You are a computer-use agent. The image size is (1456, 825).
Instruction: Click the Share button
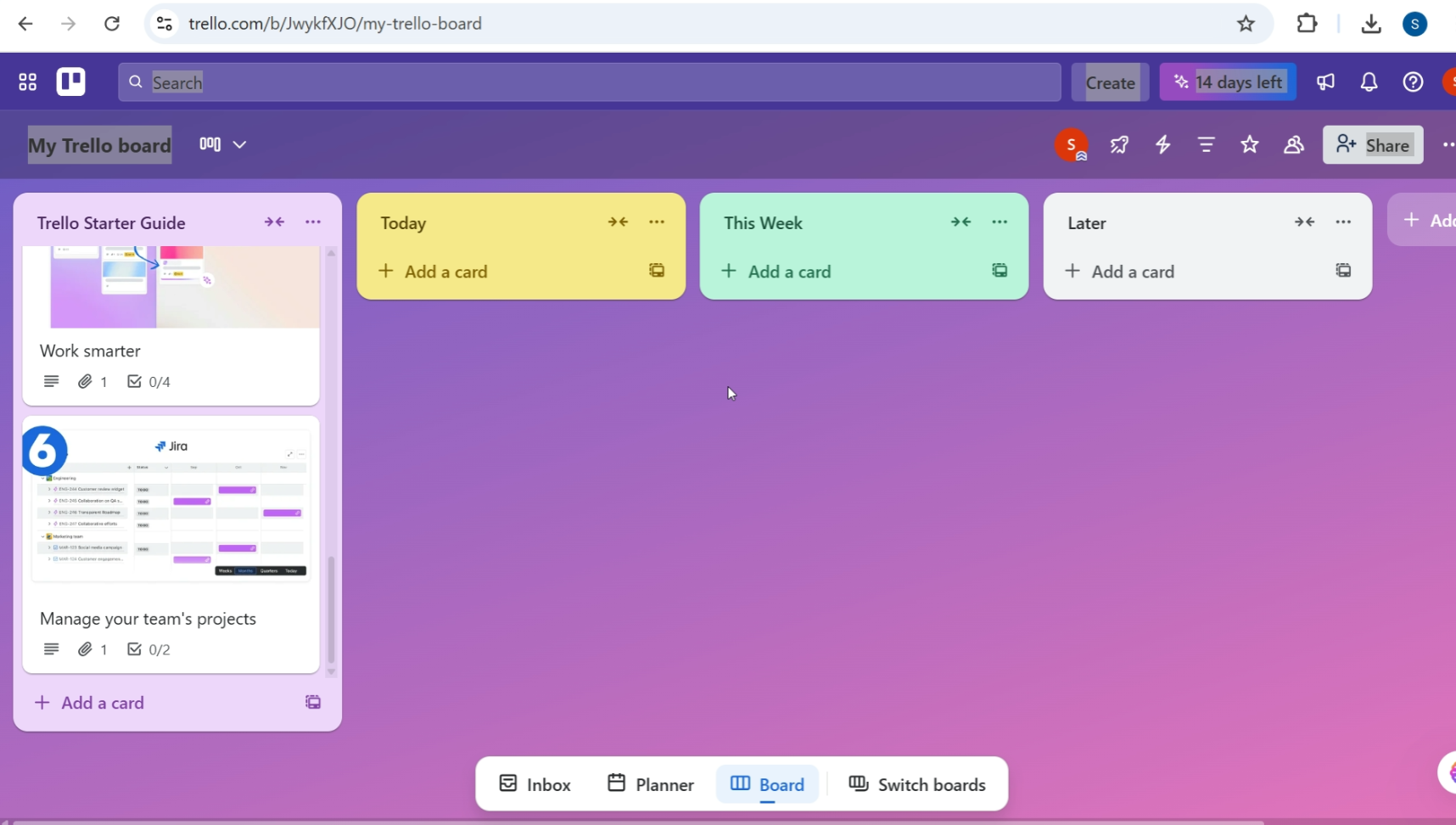point(1373,145)
